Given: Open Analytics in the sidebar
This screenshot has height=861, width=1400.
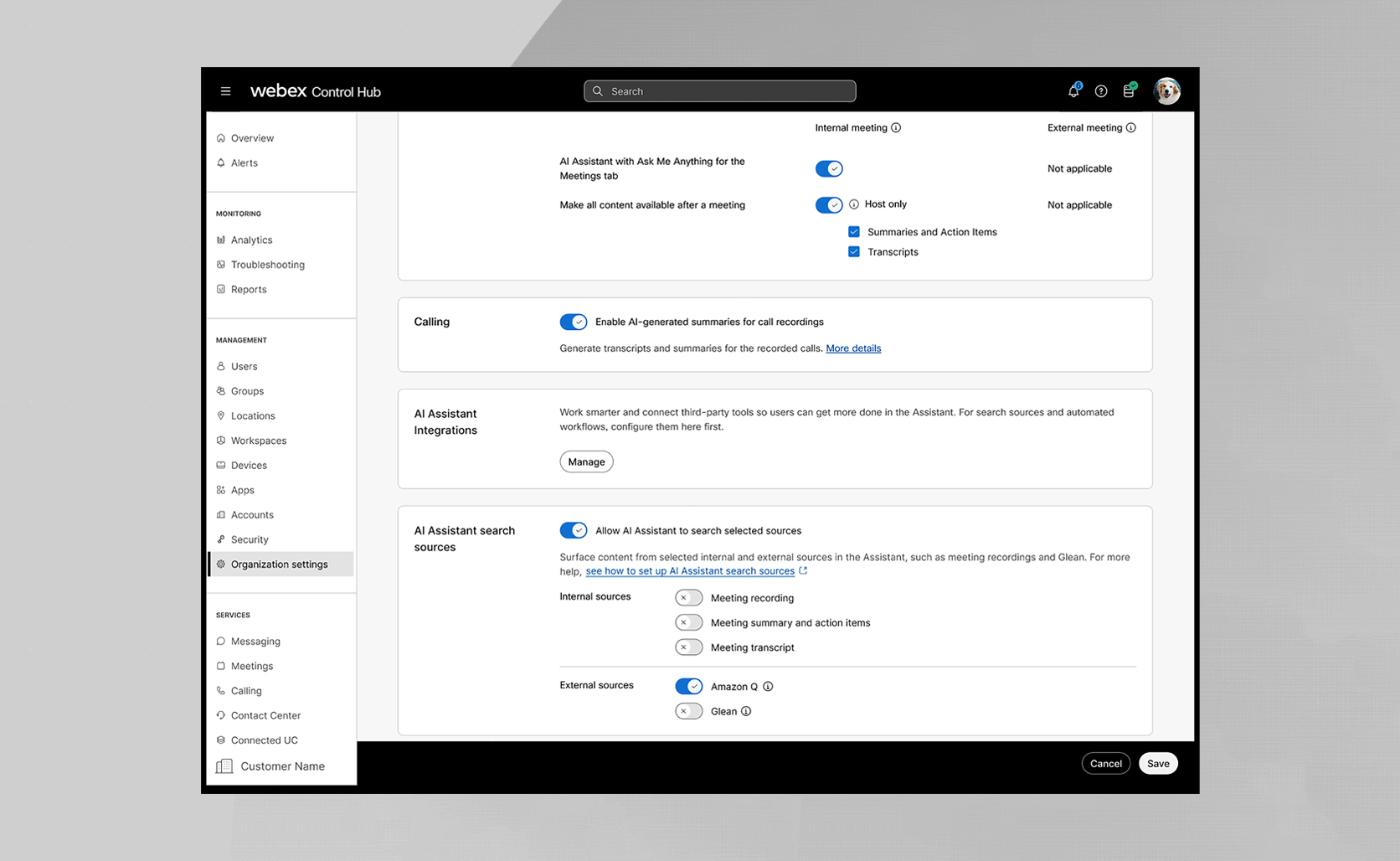Looking at the screenshot, I should click(x=251, y=240).
